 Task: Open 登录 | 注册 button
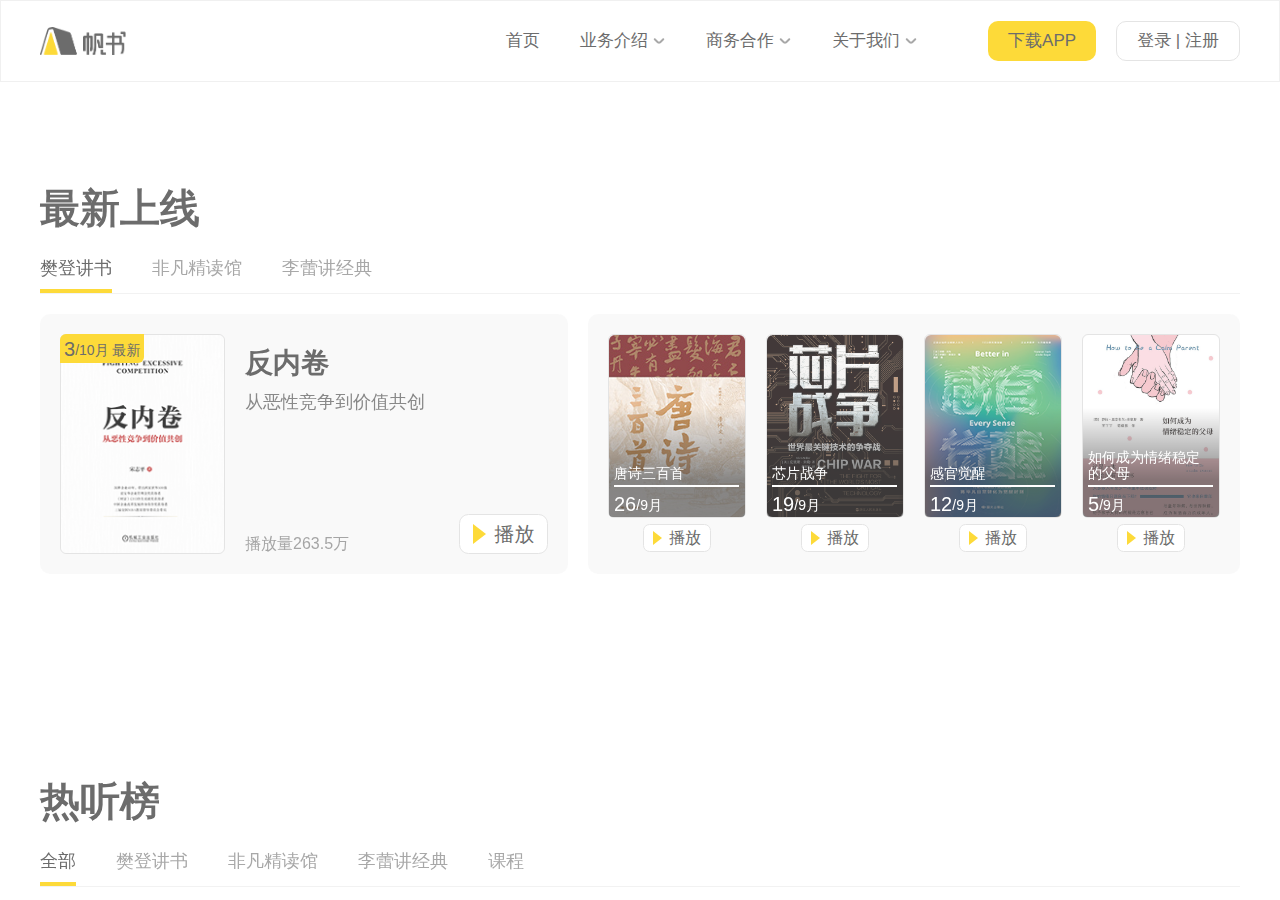[1178, 41]
